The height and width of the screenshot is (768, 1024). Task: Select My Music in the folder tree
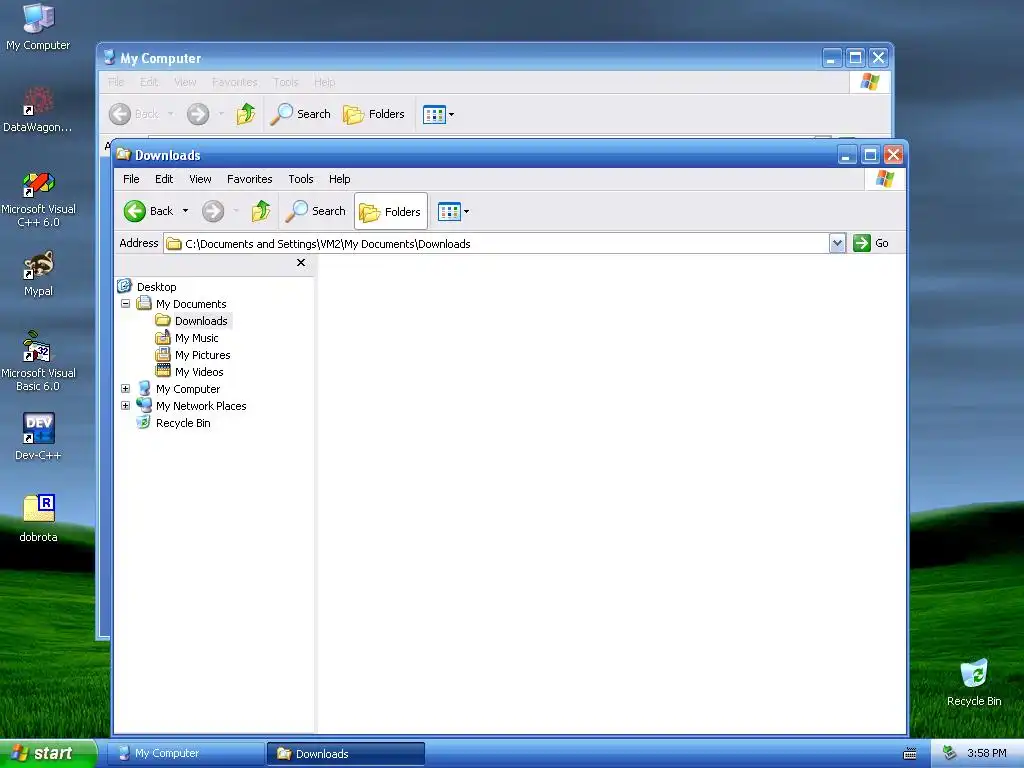coord(196,338)
